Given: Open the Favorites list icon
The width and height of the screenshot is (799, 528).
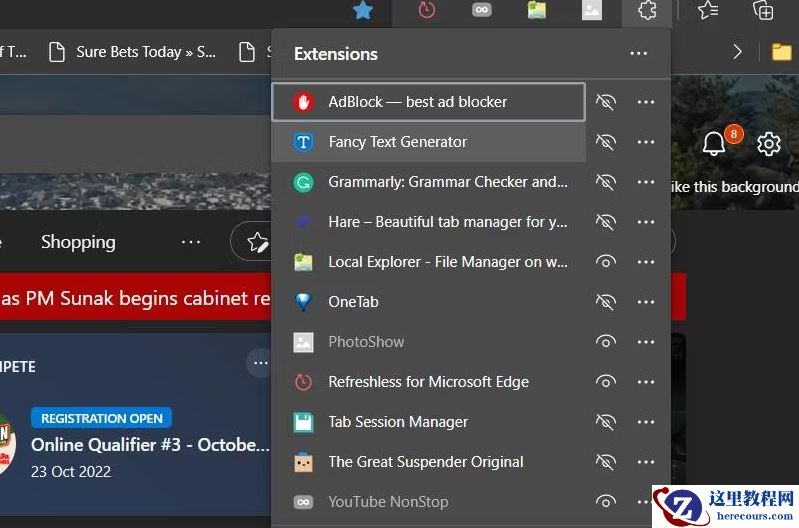Looking at the screenshot, I should pyautogui.click(x=708, y=10).
